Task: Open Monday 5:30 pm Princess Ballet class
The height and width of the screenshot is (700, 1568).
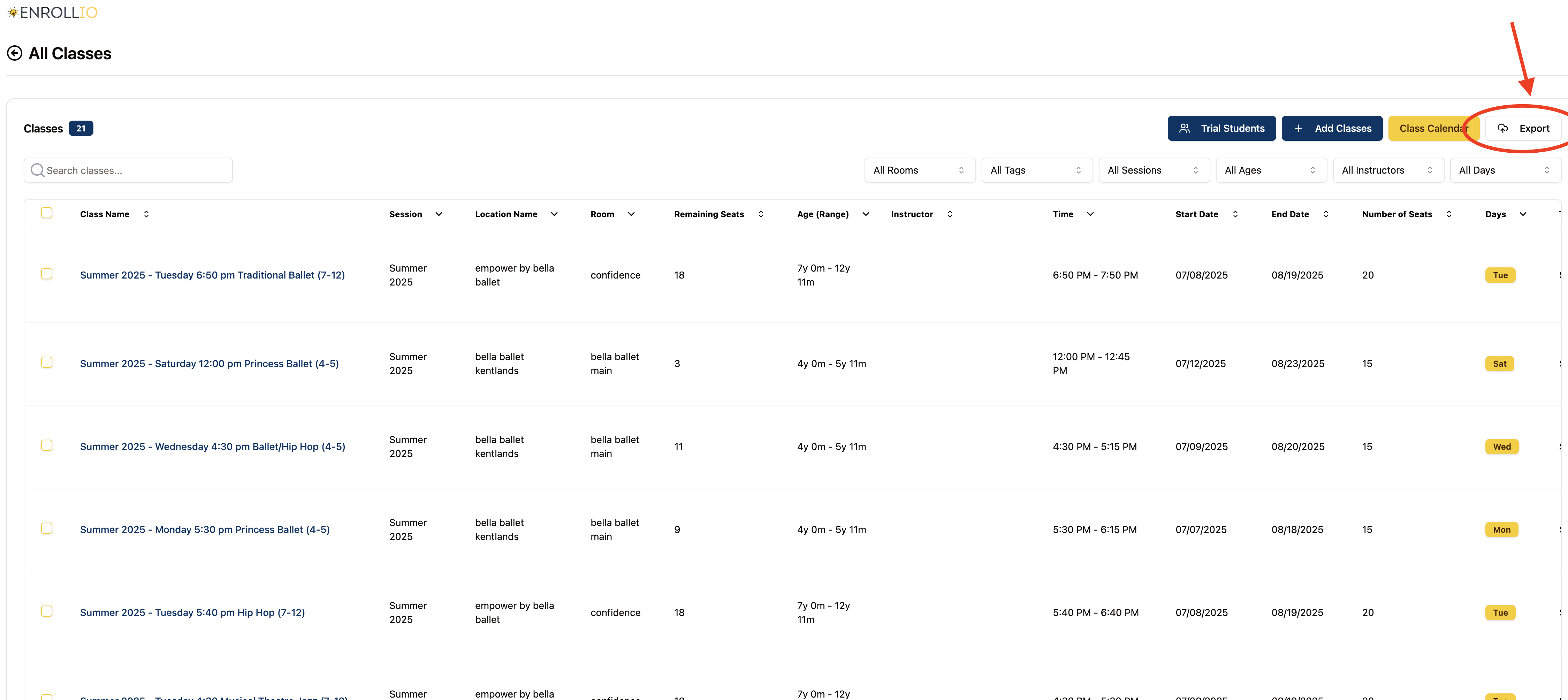Action: 205,530
